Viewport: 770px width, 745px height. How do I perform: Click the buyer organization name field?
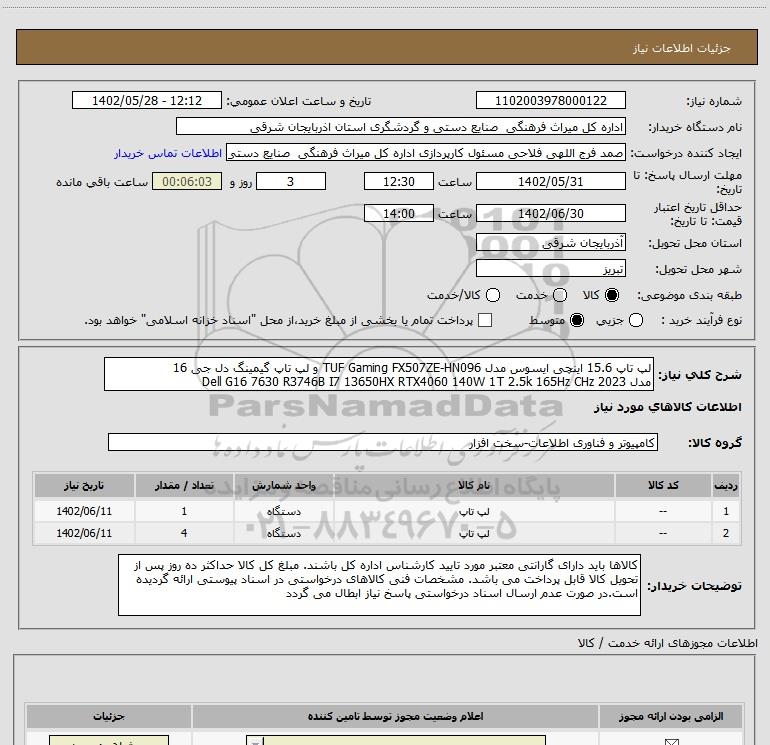pos(401,126)
